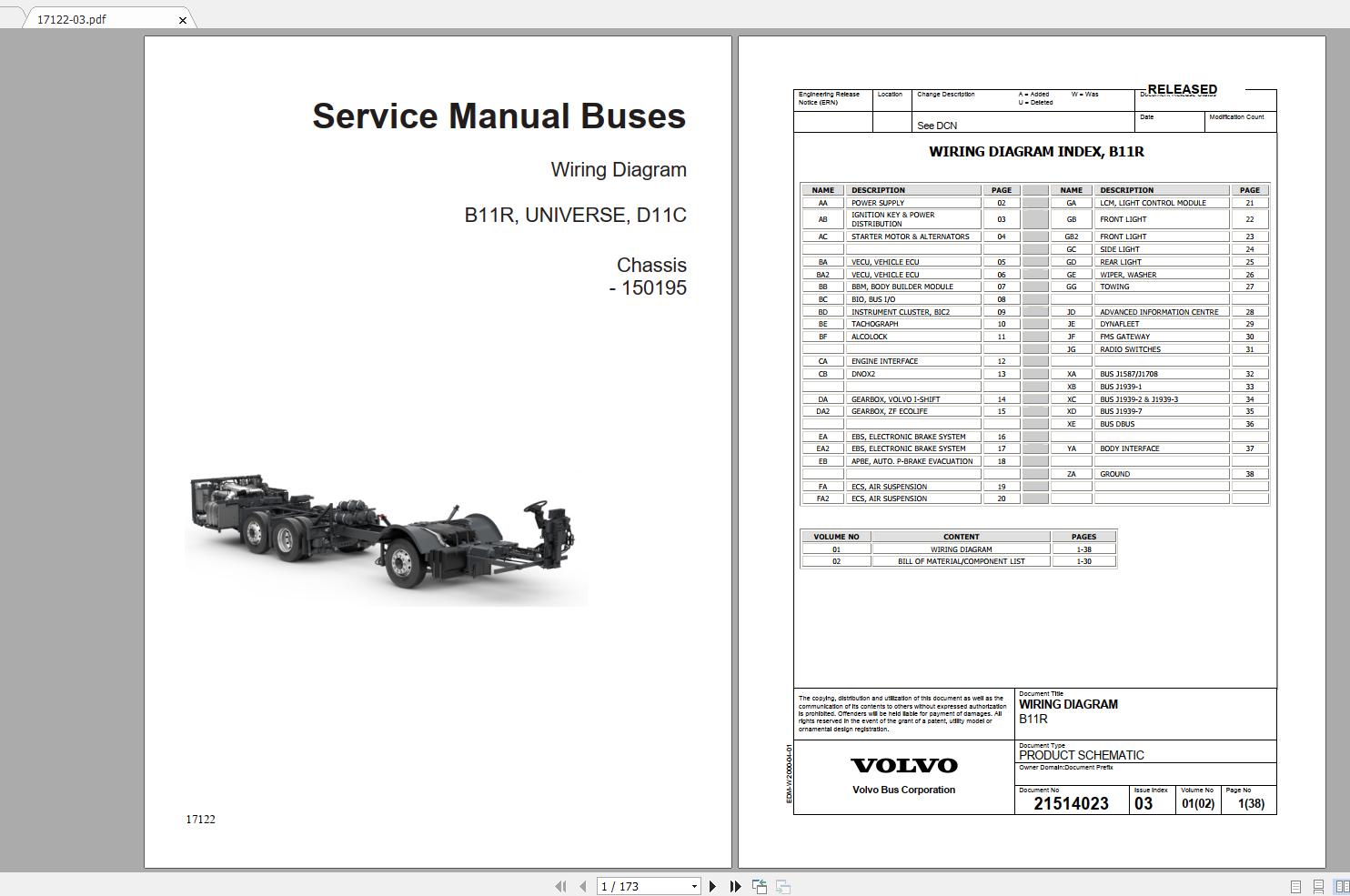Click the GROUND index entry
Viewport: 1350px width, 896px height.
coord(1162,474)
